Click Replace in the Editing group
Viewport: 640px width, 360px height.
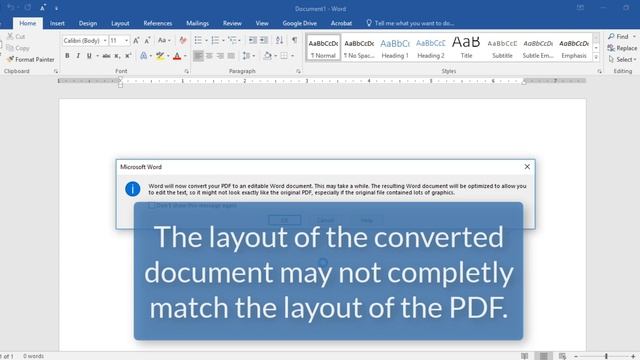point(622,48)
